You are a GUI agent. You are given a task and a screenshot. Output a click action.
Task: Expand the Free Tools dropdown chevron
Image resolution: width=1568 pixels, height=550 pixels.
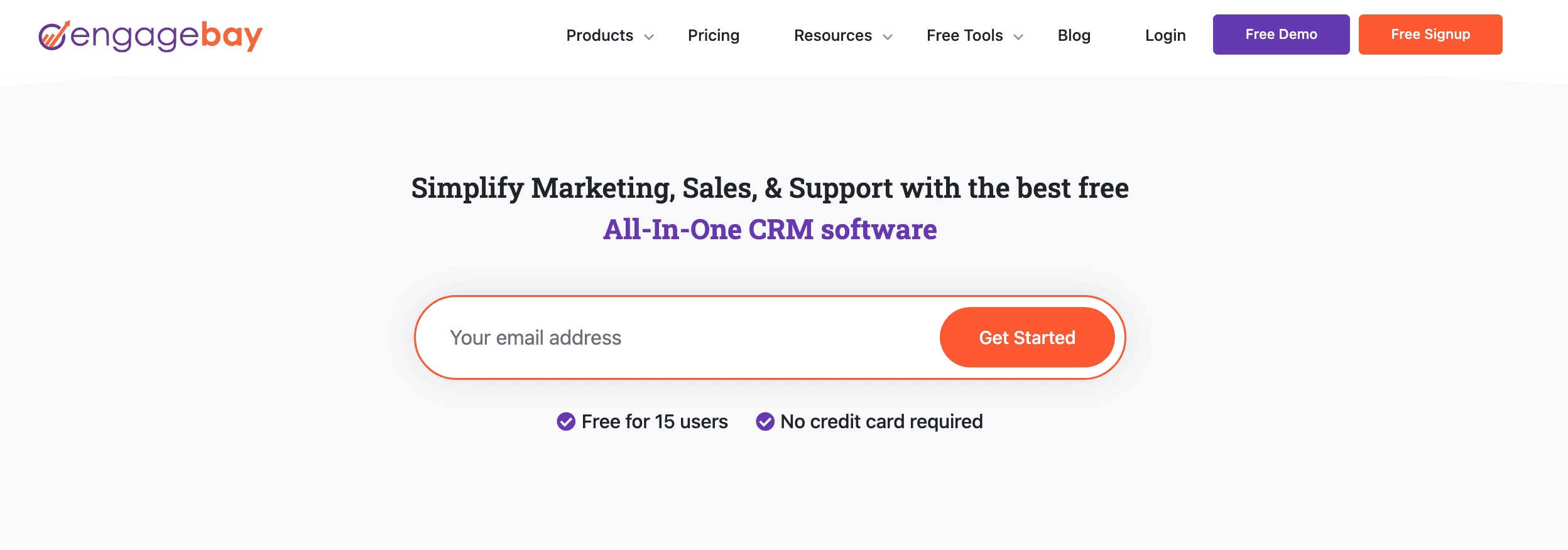coord(1018,38)
